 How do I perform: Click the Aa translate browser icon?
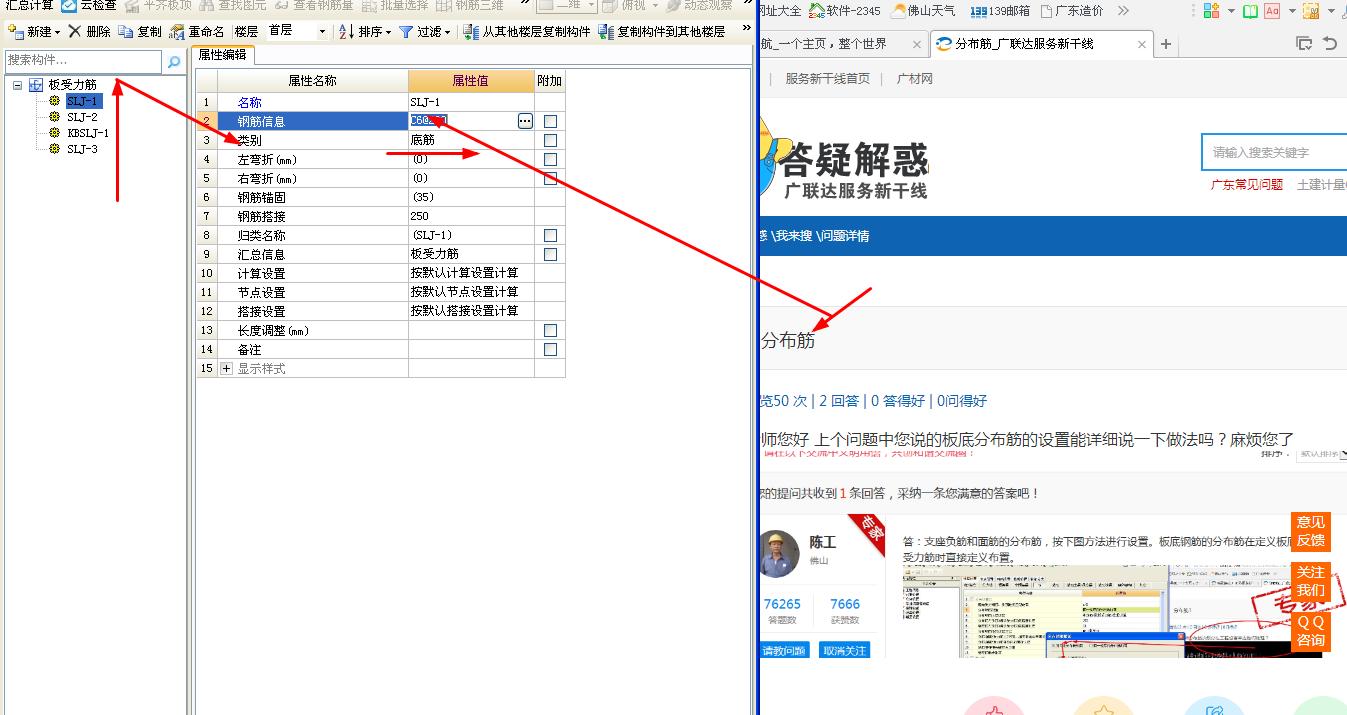pos(1272,11)
